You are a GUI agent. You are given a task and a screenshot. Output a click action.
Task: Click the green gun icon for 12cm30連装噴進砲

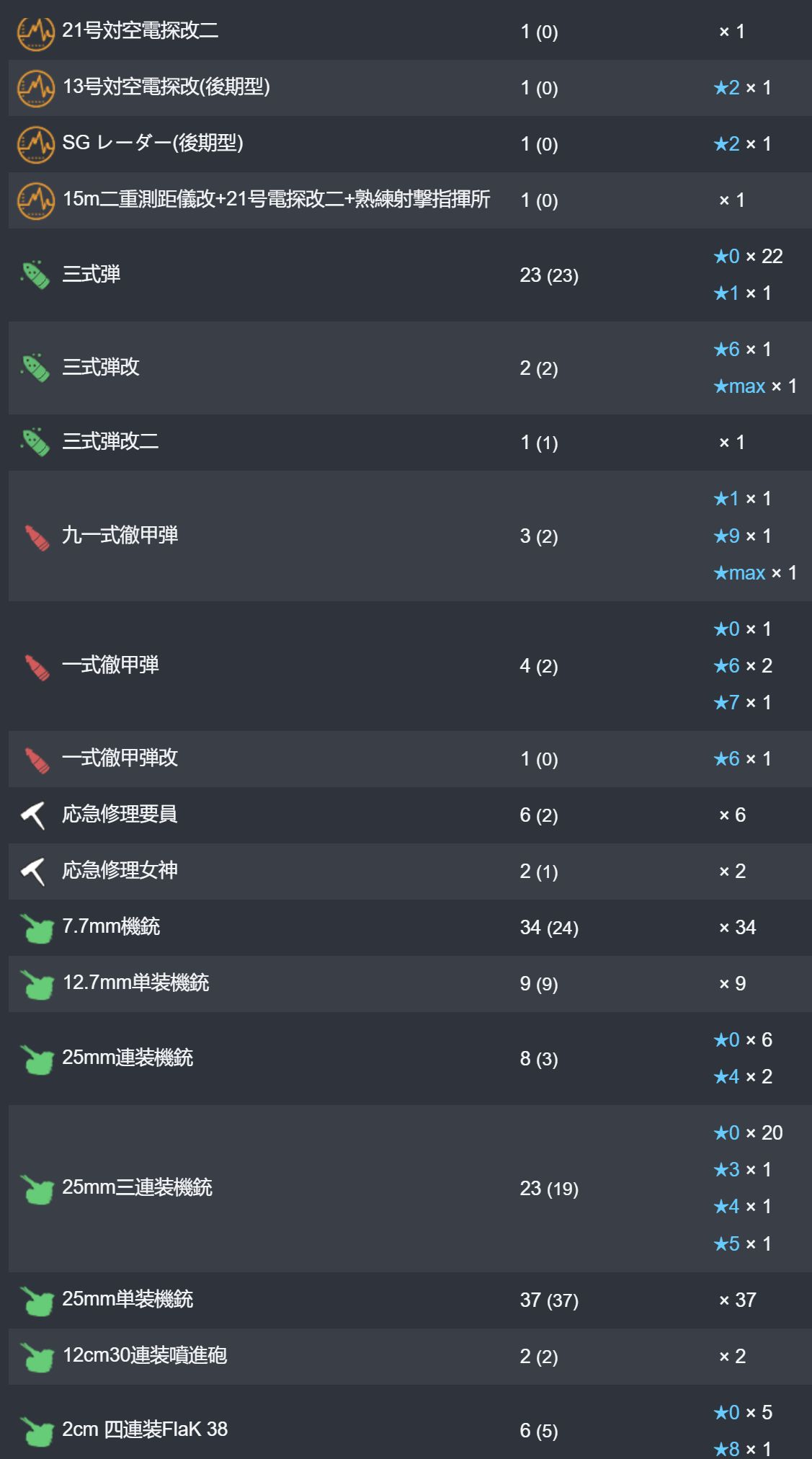pyautogui.click(x=37, y=1357)
